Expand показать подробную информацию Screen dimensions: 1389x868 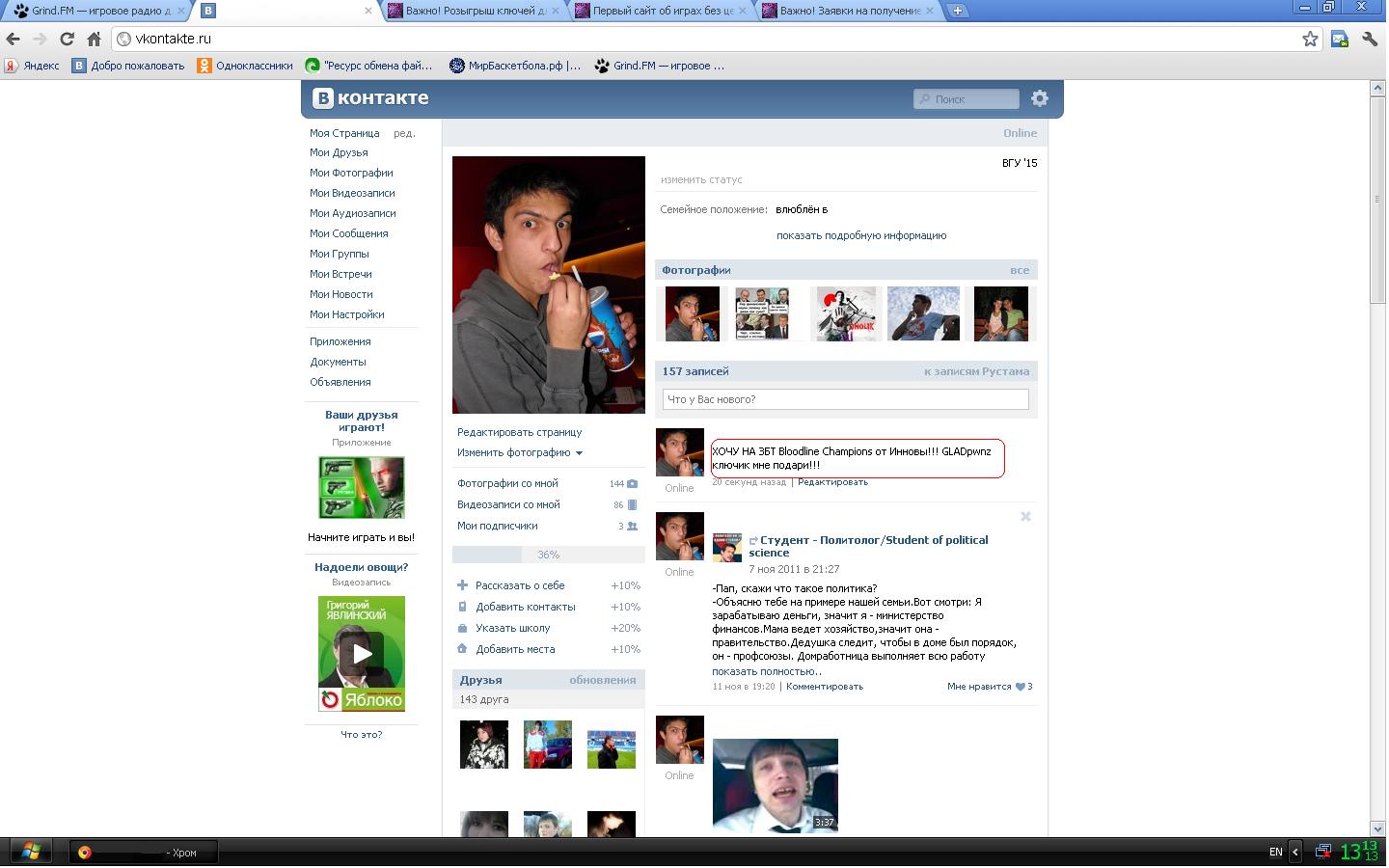click(860, 235)
